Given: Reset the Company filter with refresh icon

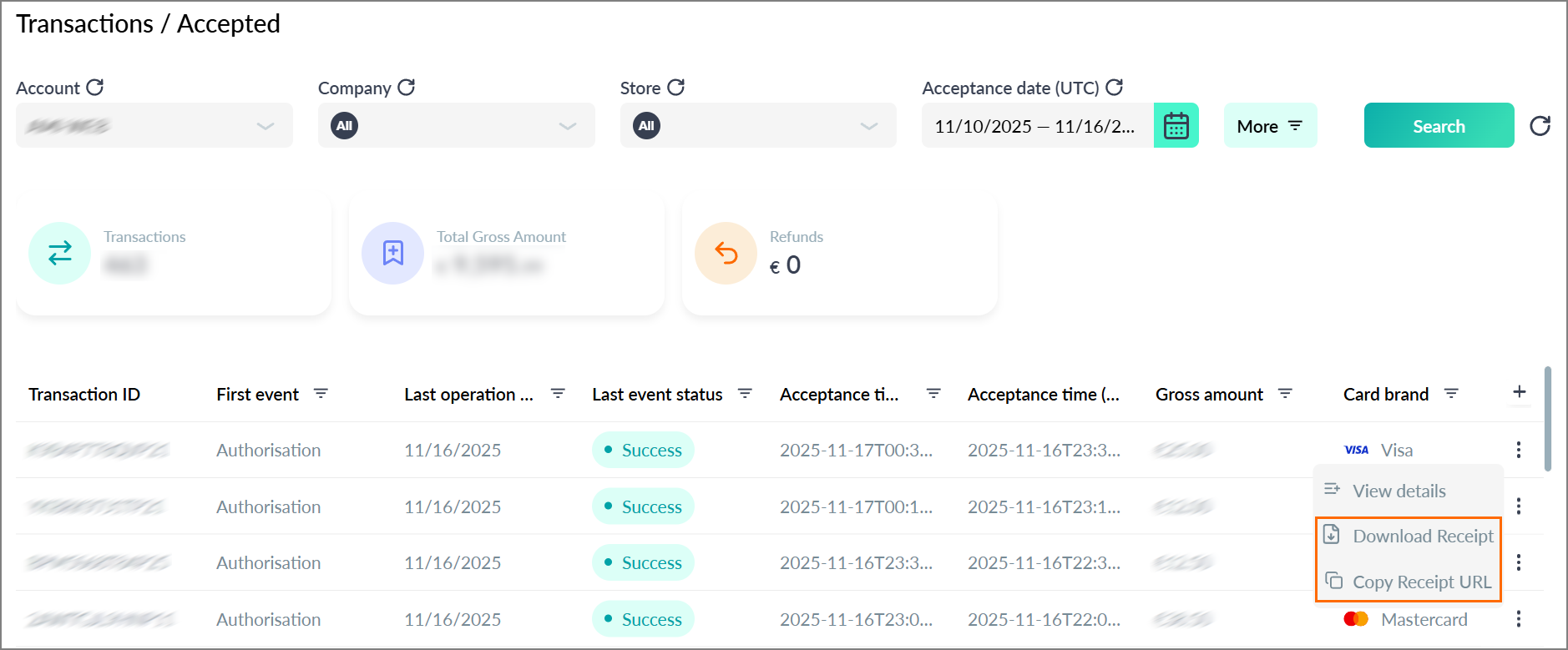Looking at the screenshot, I should click(407, 87).
